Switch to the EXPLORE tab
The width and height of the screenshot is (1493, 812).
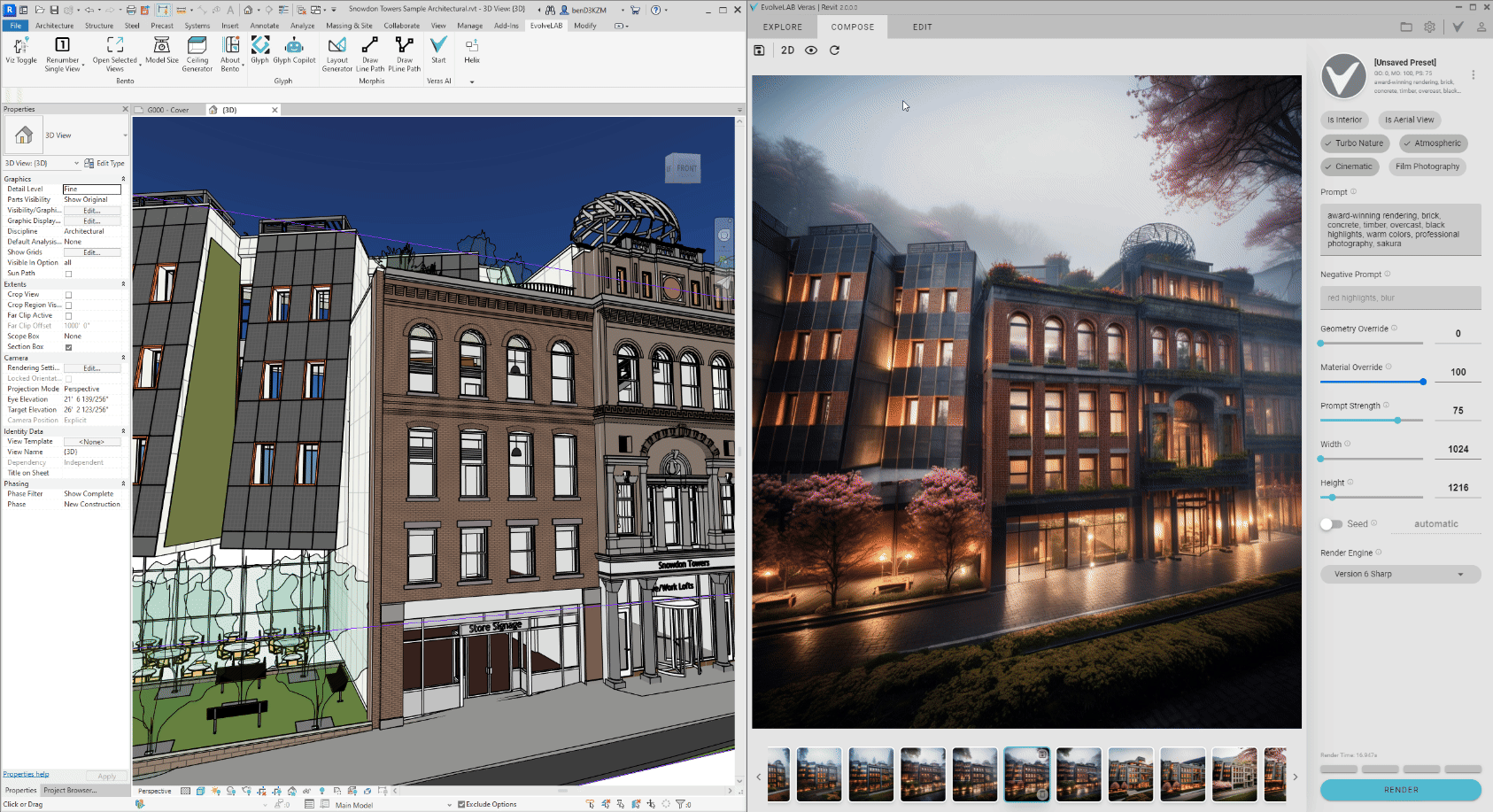tap(783, 27)
